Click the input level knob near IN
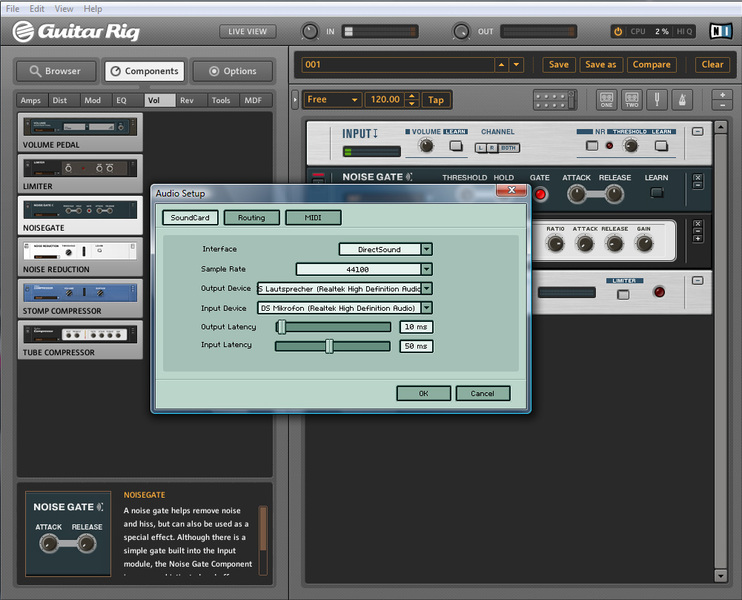The height and width of the screenshot is (600, 742). (x=310, y=32)
